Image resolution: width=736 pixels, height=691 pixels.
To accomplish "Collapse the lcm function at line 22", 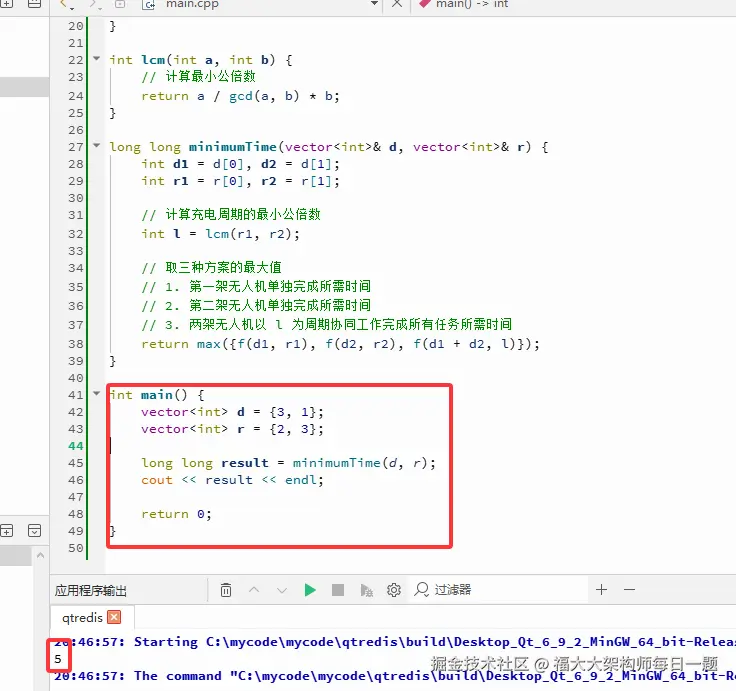I will [x=97, y=59].
